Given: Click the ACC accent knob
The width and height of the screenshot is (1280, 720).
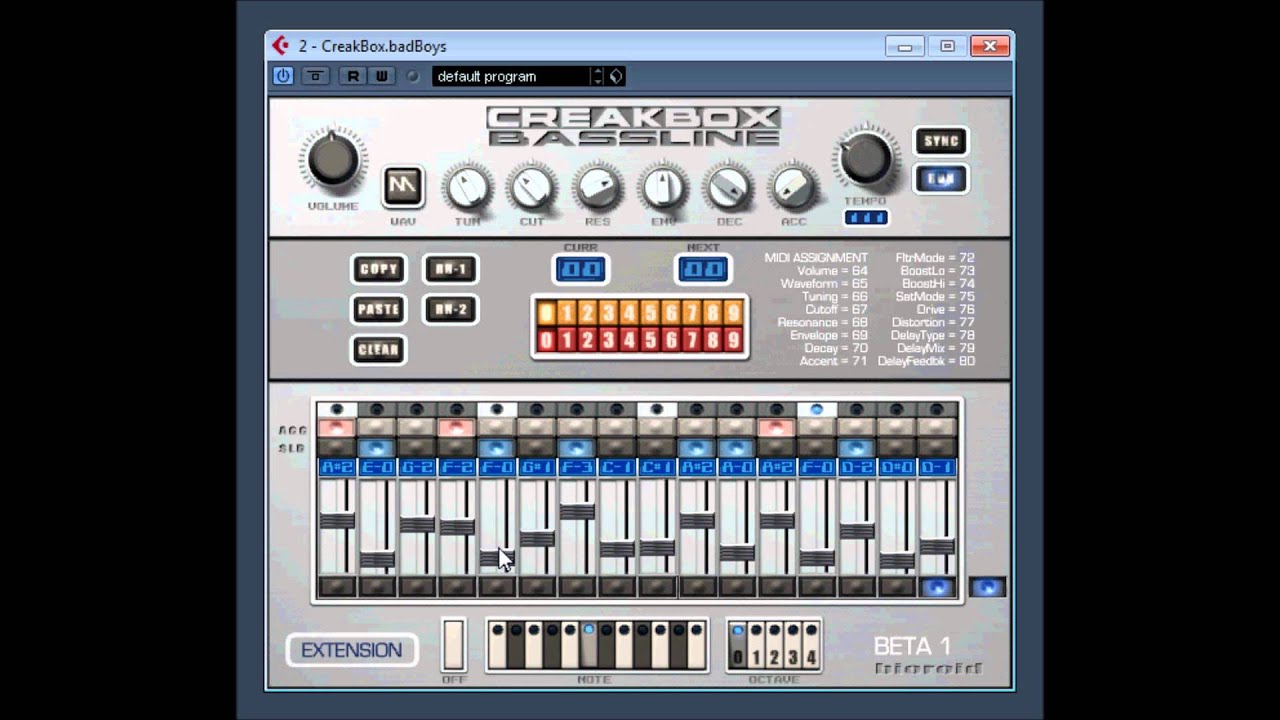Looking at the screenshot, I should tap(792, 187).
